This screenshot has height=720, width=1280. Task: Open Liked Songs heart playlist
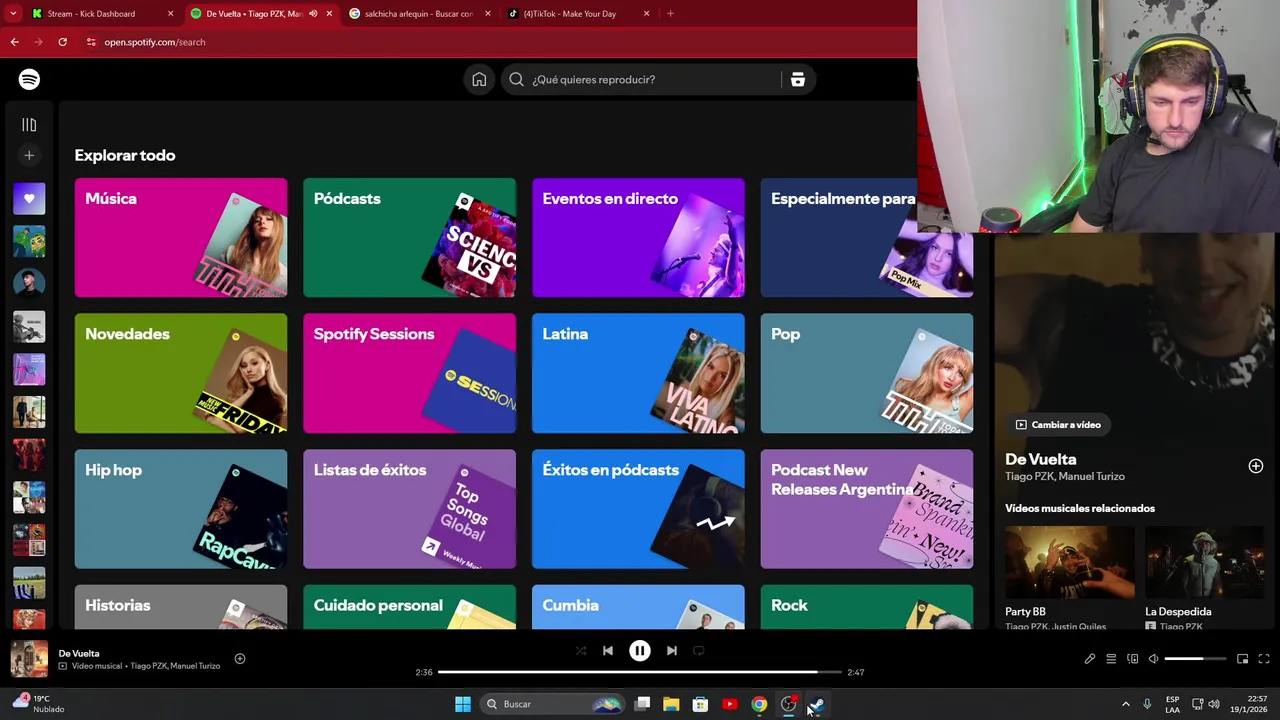tap(29, 198)
